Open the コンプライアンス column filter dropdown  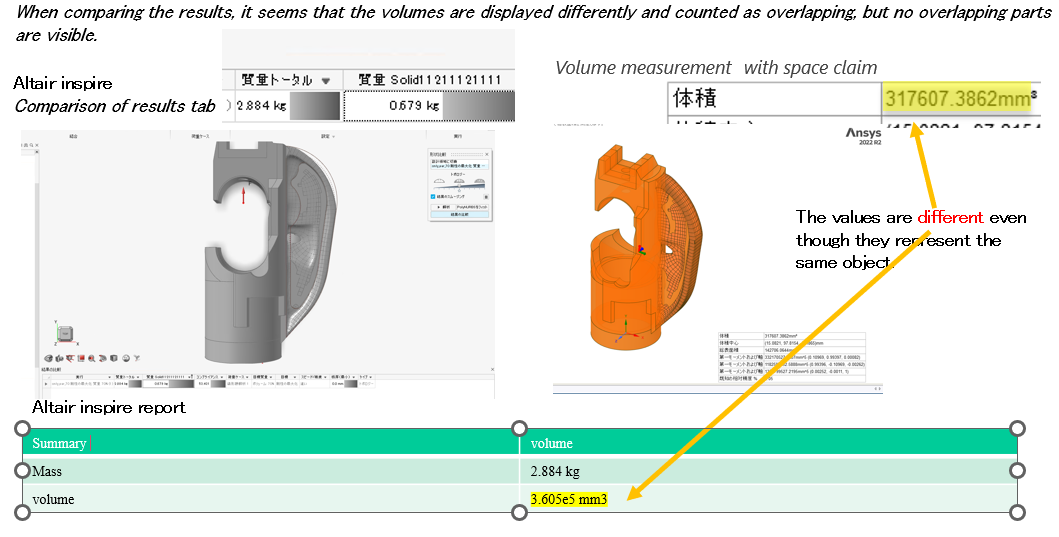pos(222,377)
